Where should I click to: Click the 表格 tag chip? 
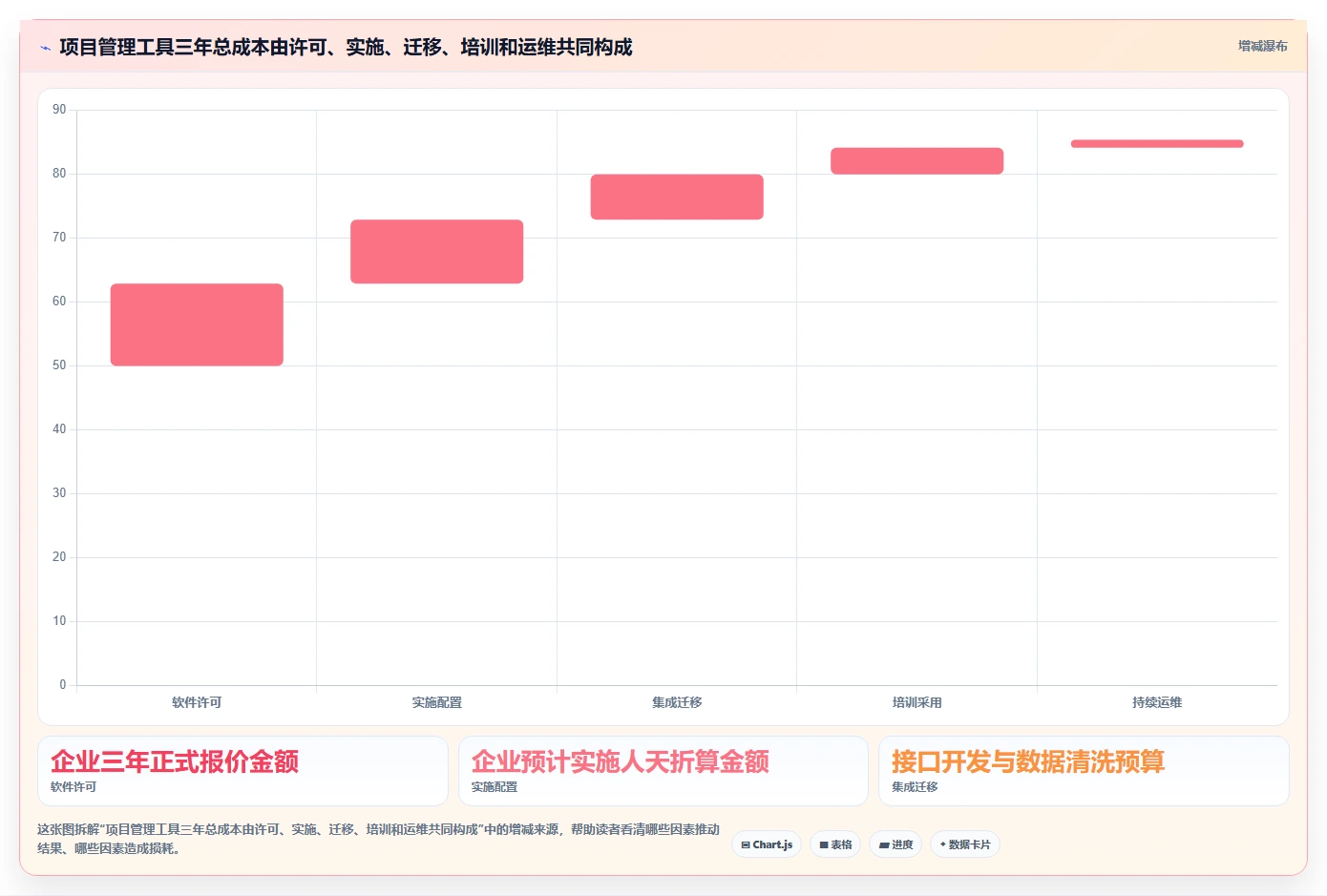[835, 844]
